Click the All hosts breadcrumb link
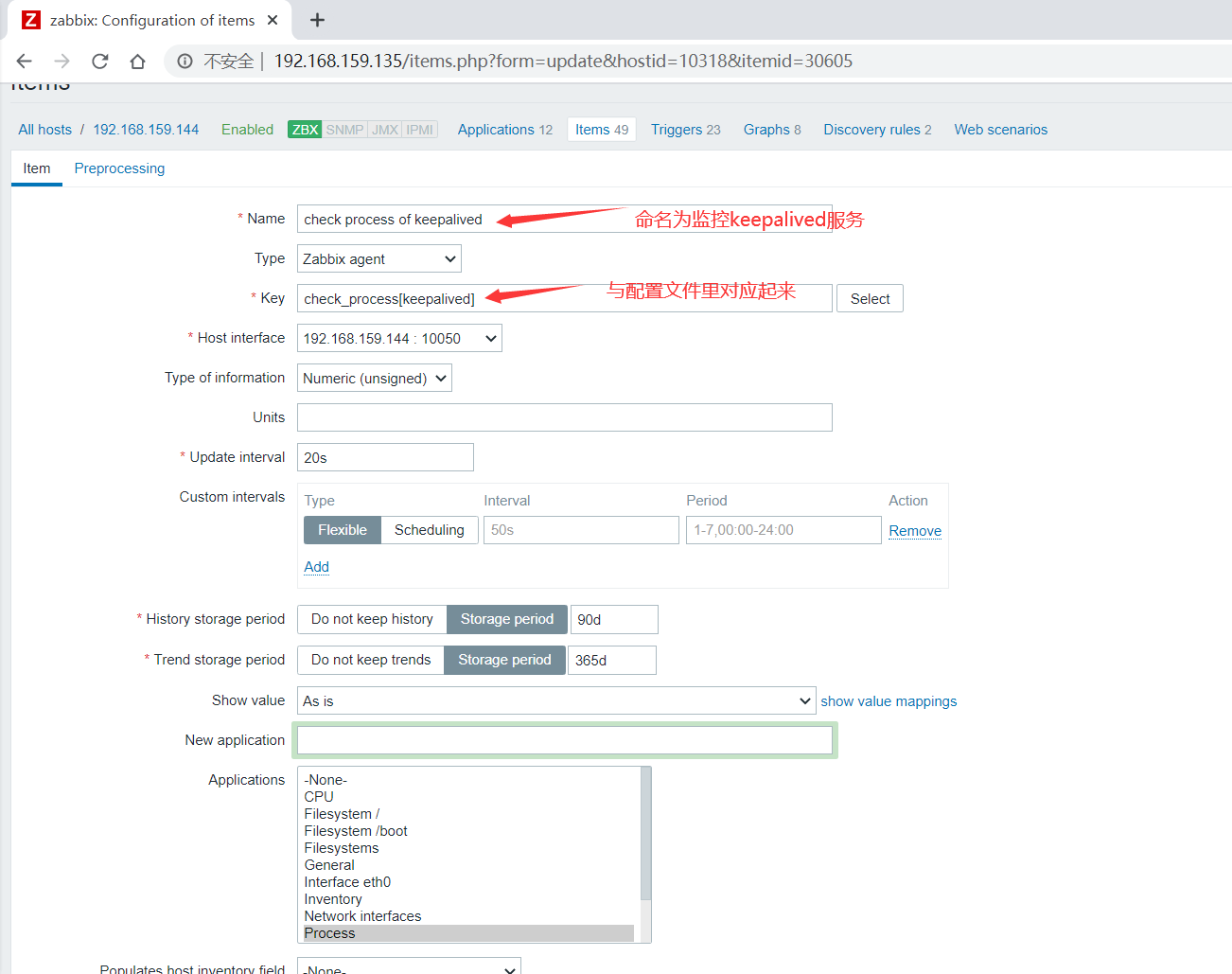 point(45,130)
